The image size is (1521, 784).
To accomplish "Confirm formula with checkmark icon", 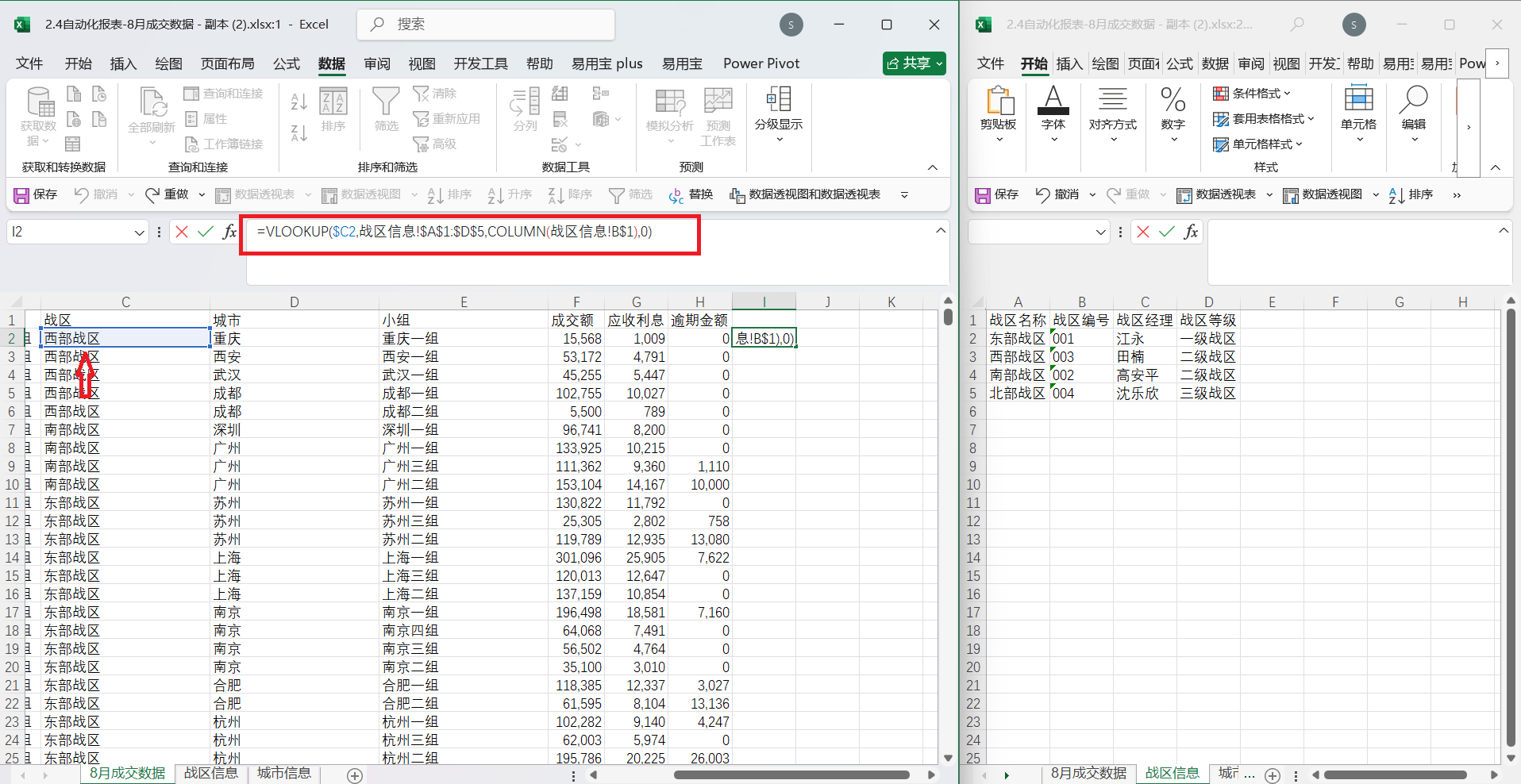I will pyautogui.click(x=206, y=232).
